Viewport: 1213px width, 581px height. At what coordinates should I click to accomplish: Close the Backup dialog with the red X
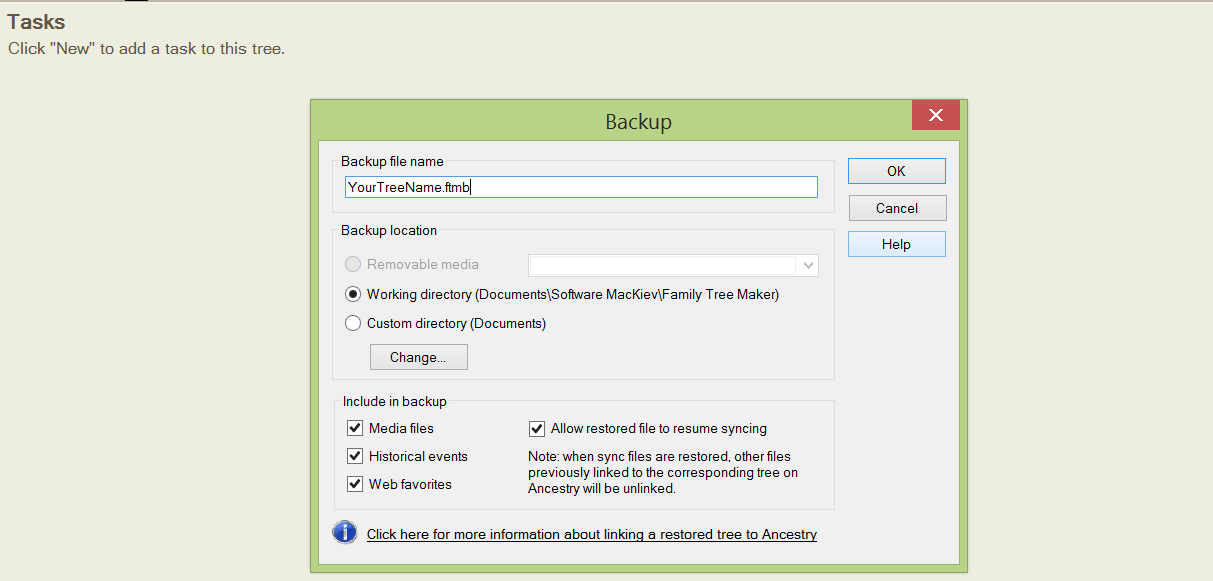click(x=935, y=115)
